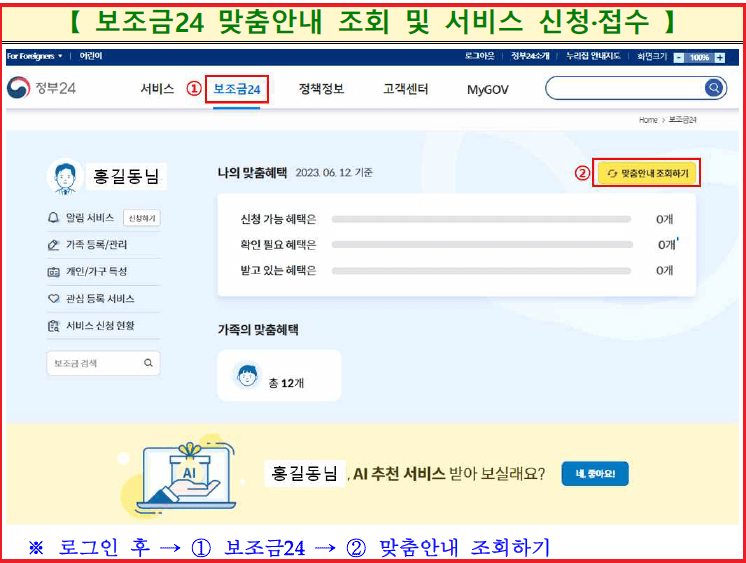Open 서비스 신청 현황
Image resolution: width=746 pixels, height=563 pixels.
click(100, 326)
